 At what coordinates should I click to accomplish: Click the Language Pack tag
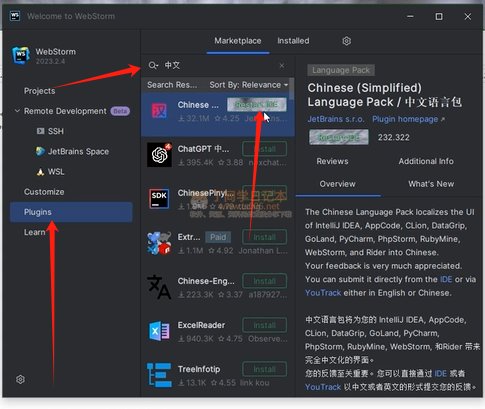341,70
